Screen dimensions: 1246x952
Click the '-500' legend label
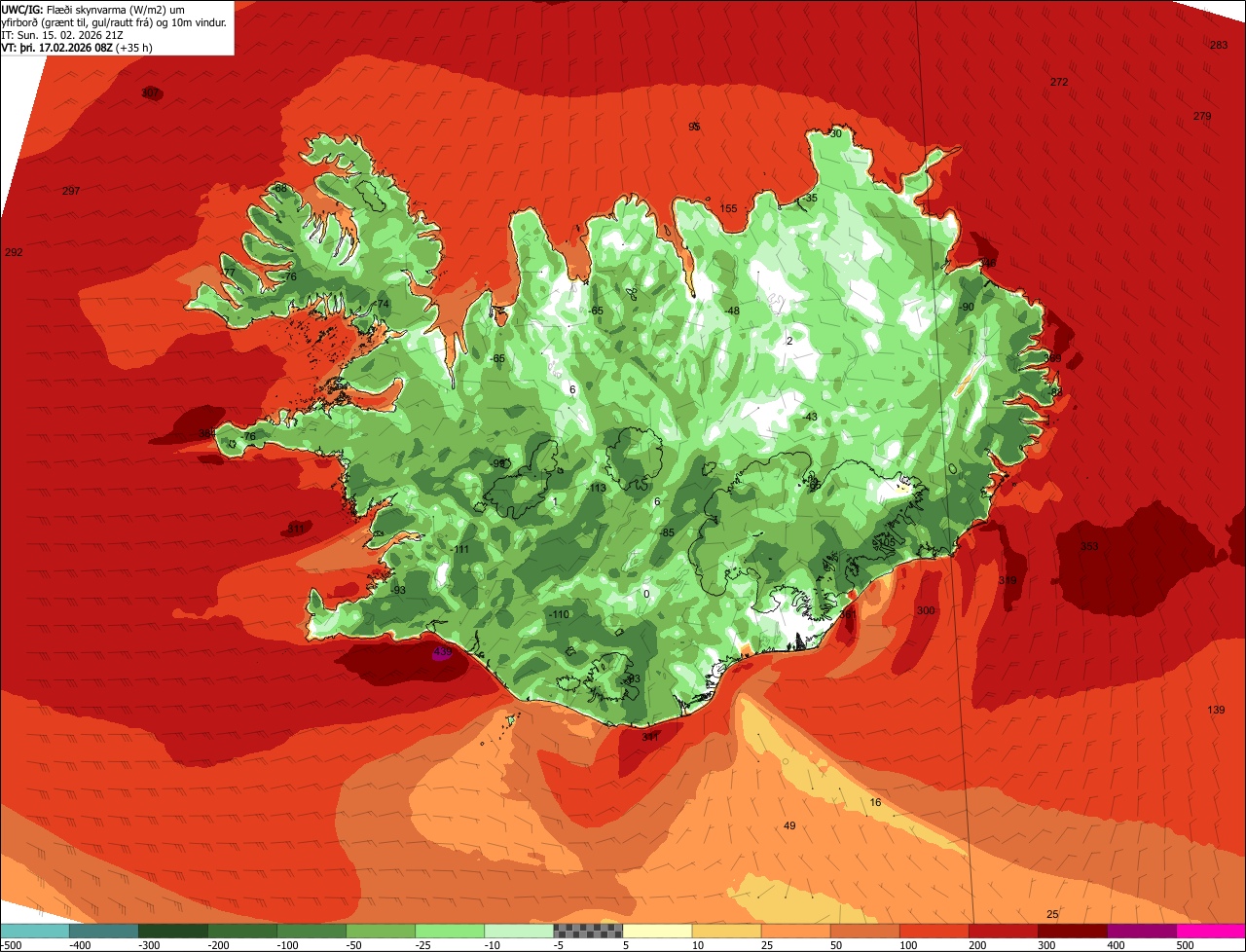tap(11, 945)
